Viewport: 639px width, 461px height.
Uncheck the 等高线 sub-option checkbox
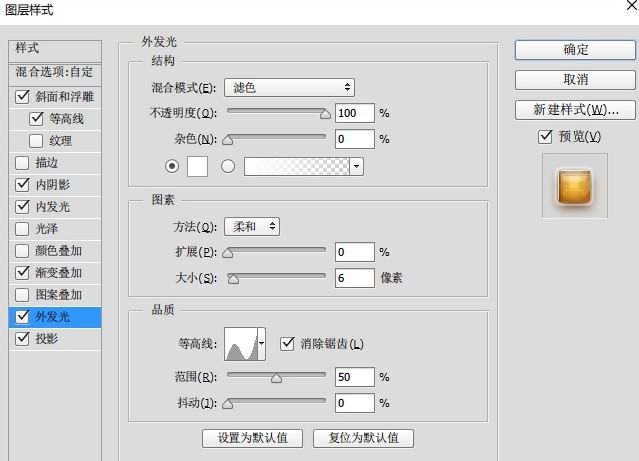[36, 119]
